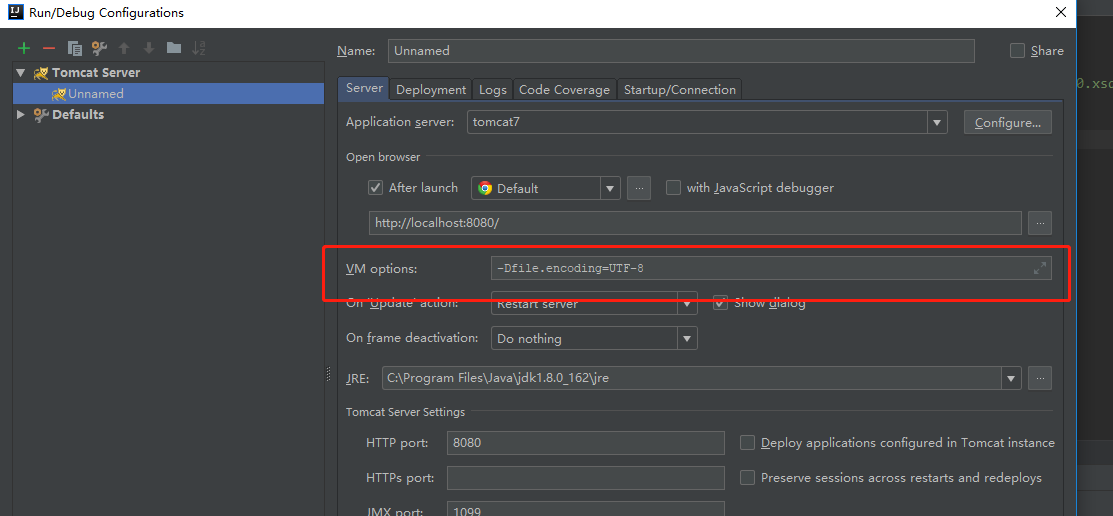Open Edit Defaults wrench icon in toolbar
Image resolution: width=1113 pixels, height=516 pixels.
pos(99,48)
